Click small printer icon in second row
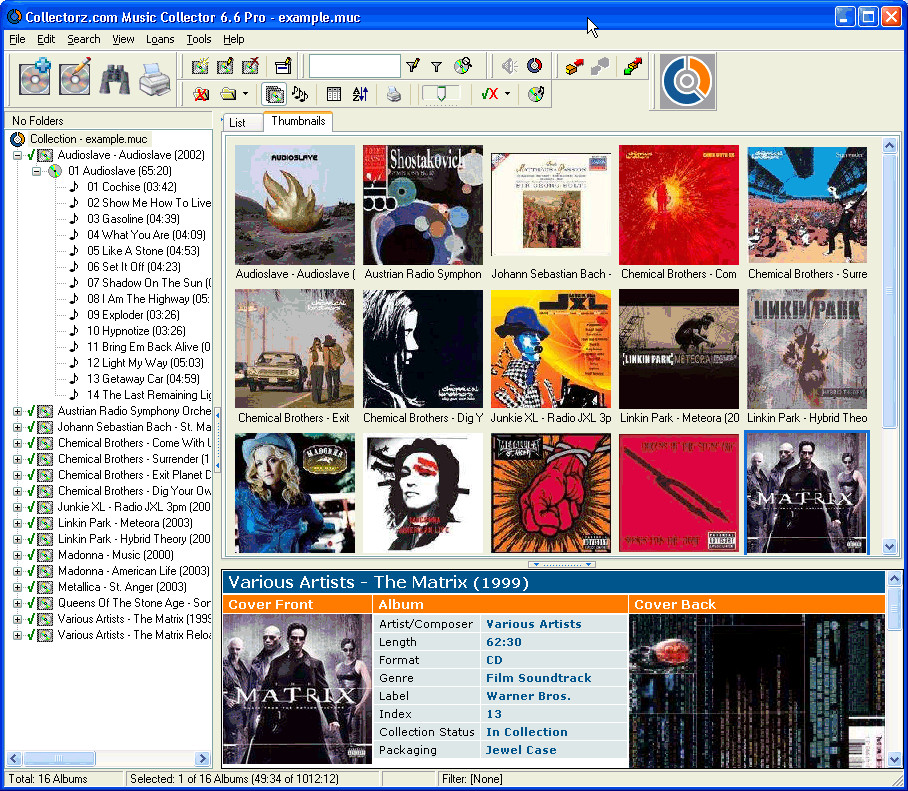 pyautogui.click(x=393, y=94)
